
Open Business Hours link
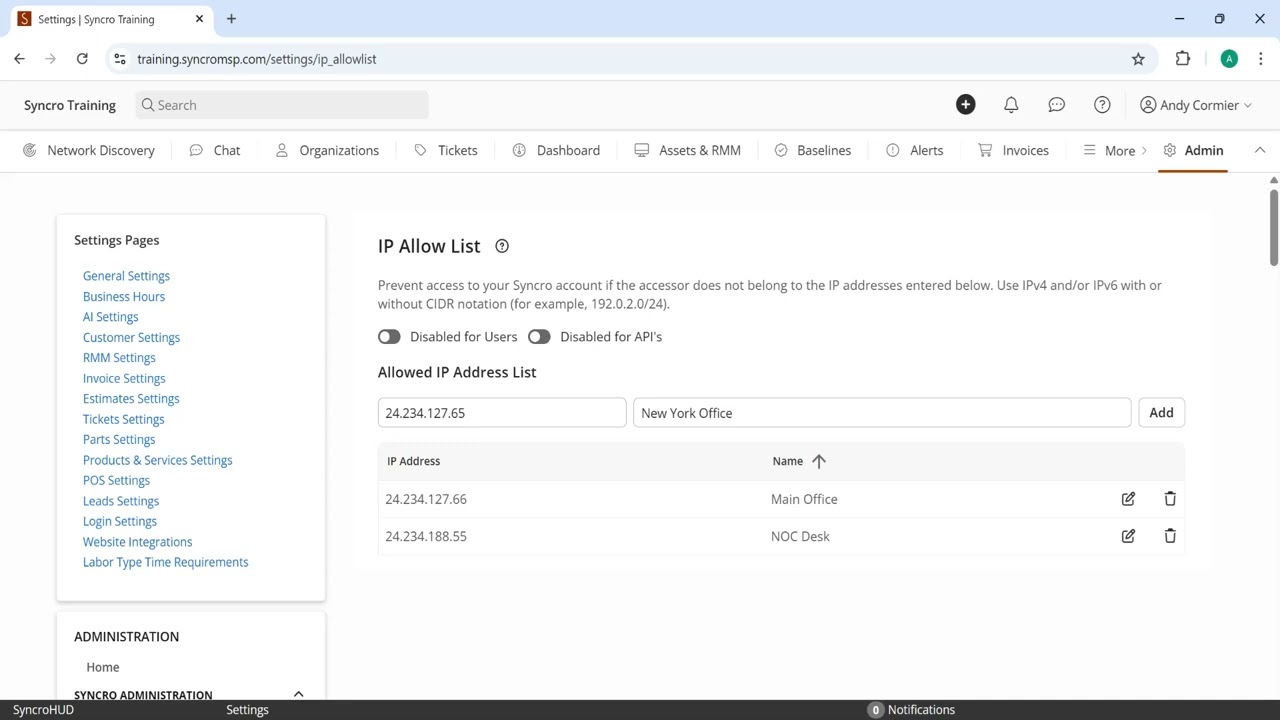pyautogui.click(x=124, y=297)
